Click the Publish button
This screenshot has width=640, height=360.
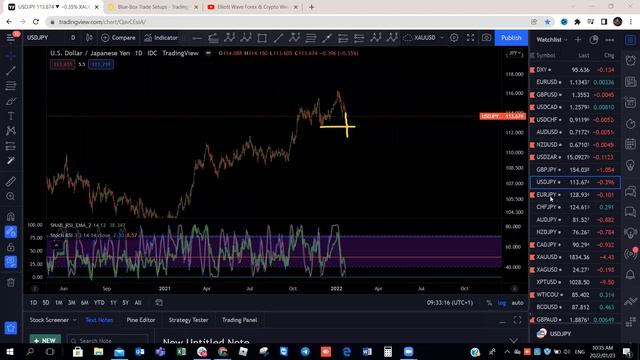(x=511, y=38)
